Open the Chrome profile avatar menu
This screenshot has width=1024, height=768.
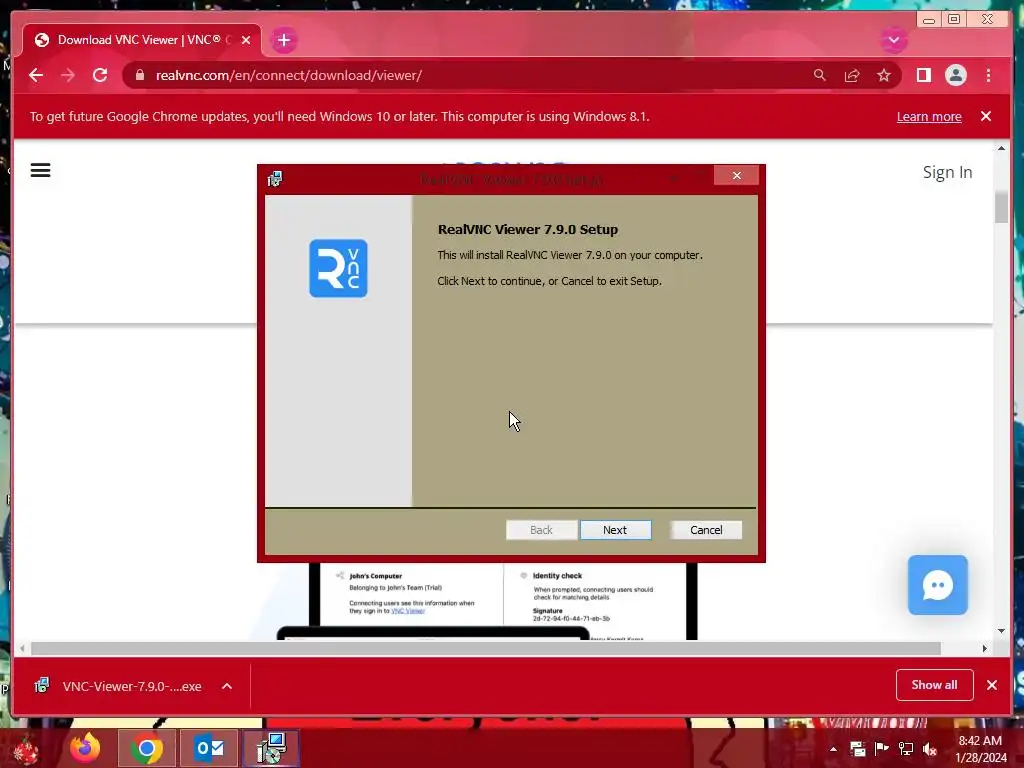point(955,75)
